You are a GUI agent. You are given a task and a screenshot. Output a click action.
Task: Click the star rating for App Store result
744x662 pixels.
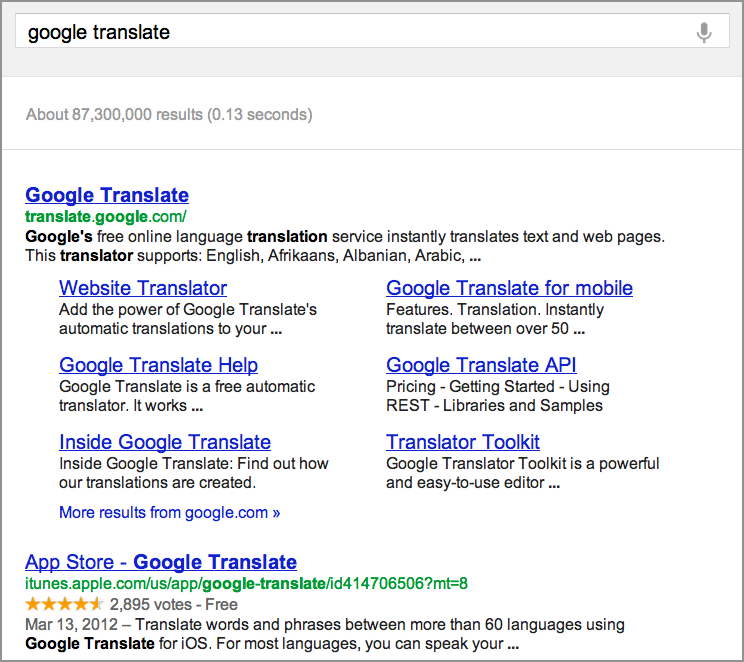(65, 604)
